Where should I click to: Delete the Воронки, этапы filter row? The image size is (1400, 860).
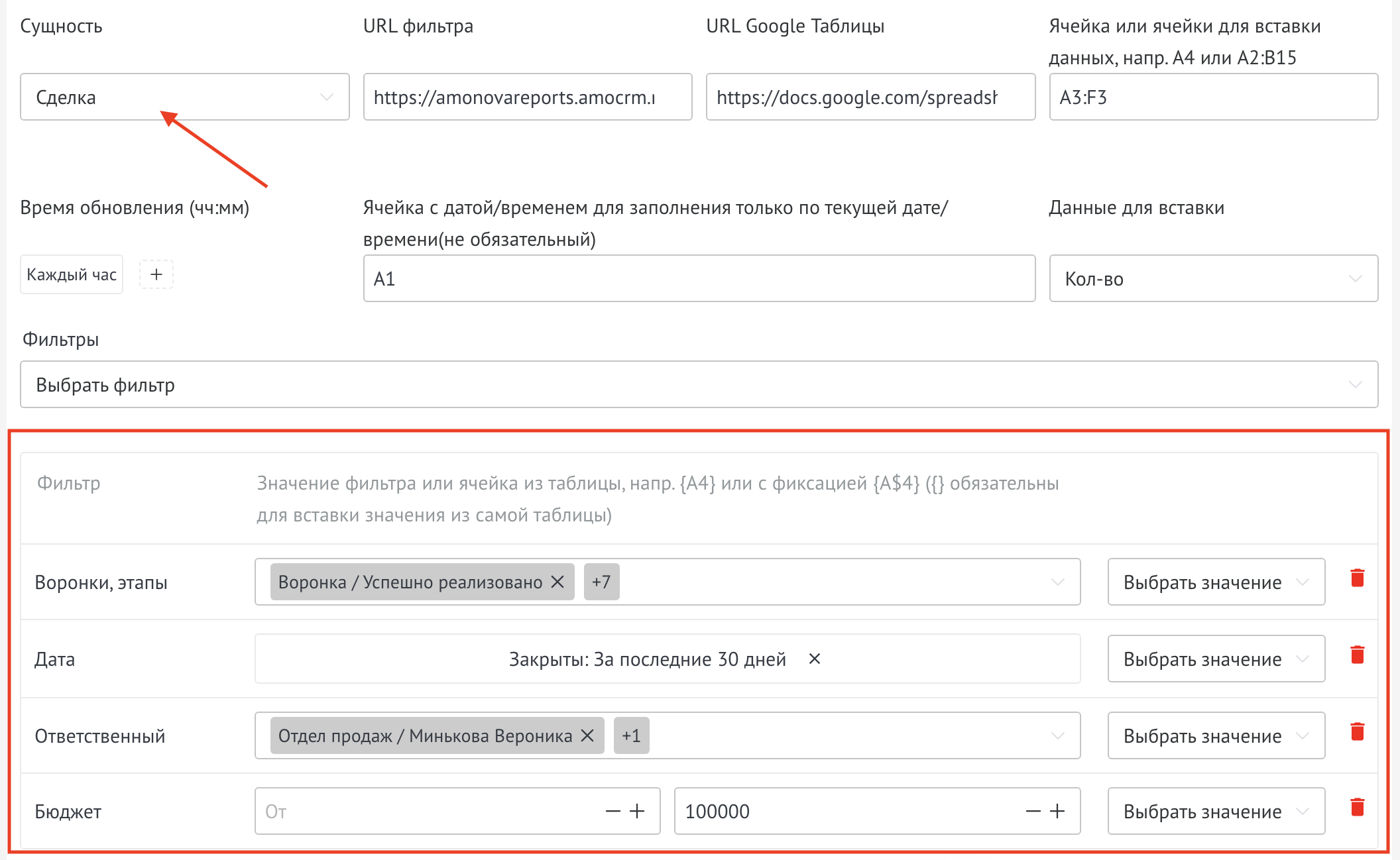[1357, 578]
